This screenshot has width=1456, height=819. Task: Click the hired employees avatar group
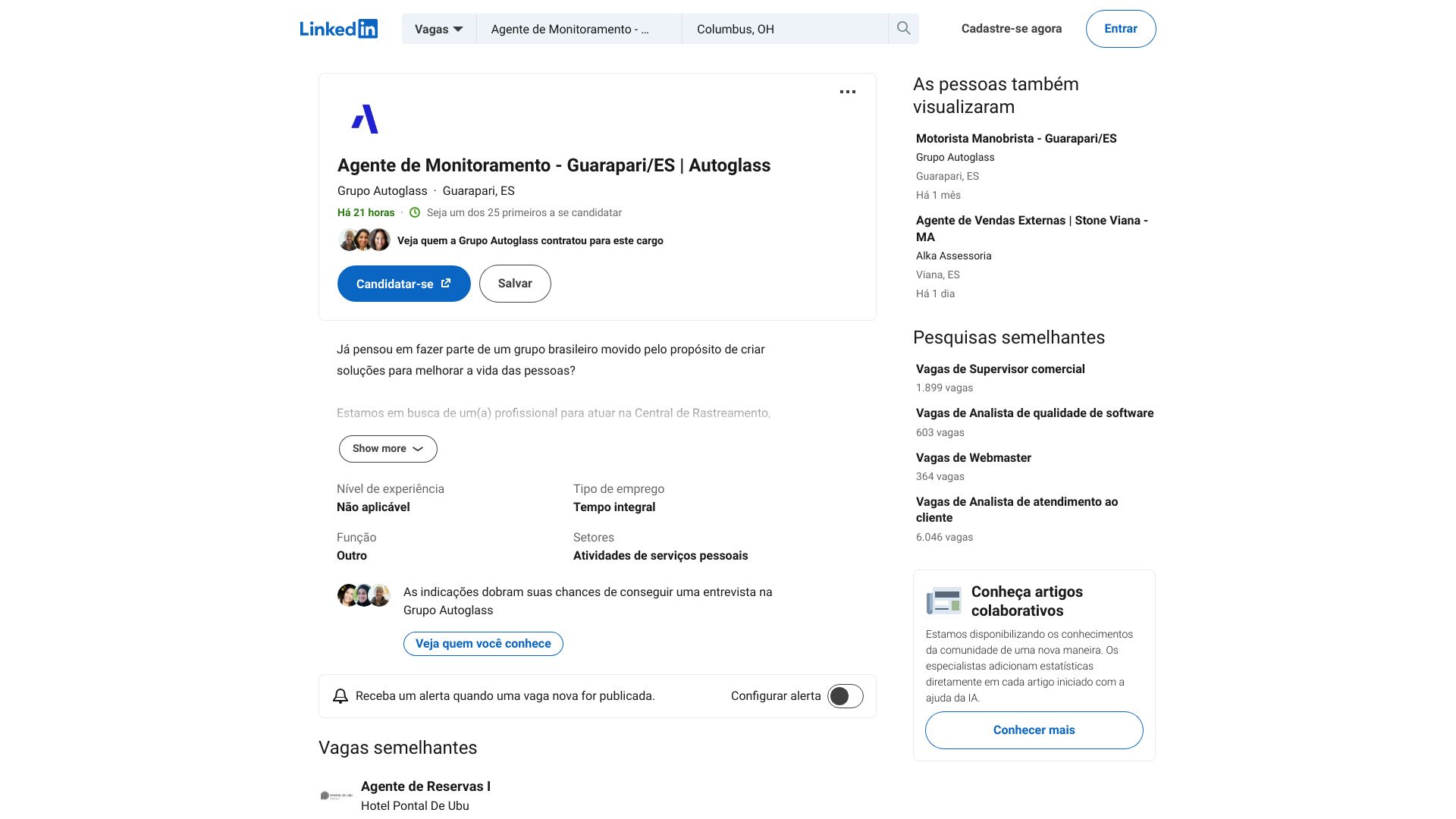pyautogui.click(x=364, y=240)
